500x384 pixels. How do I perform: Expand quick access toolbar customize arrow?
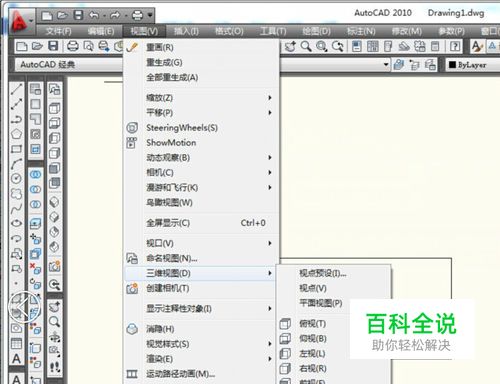pos(150,15)
